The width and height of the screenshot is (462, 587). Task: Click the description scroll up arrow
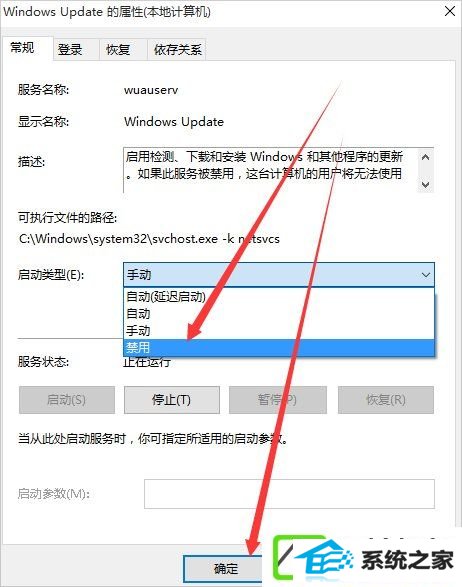point(425,158)
